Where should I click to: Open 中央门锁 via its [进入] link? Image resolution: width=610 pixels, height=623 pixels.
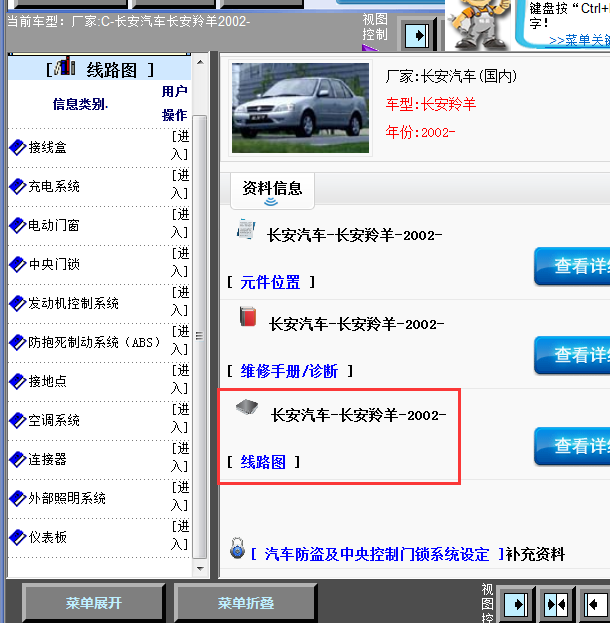point(180,262)
